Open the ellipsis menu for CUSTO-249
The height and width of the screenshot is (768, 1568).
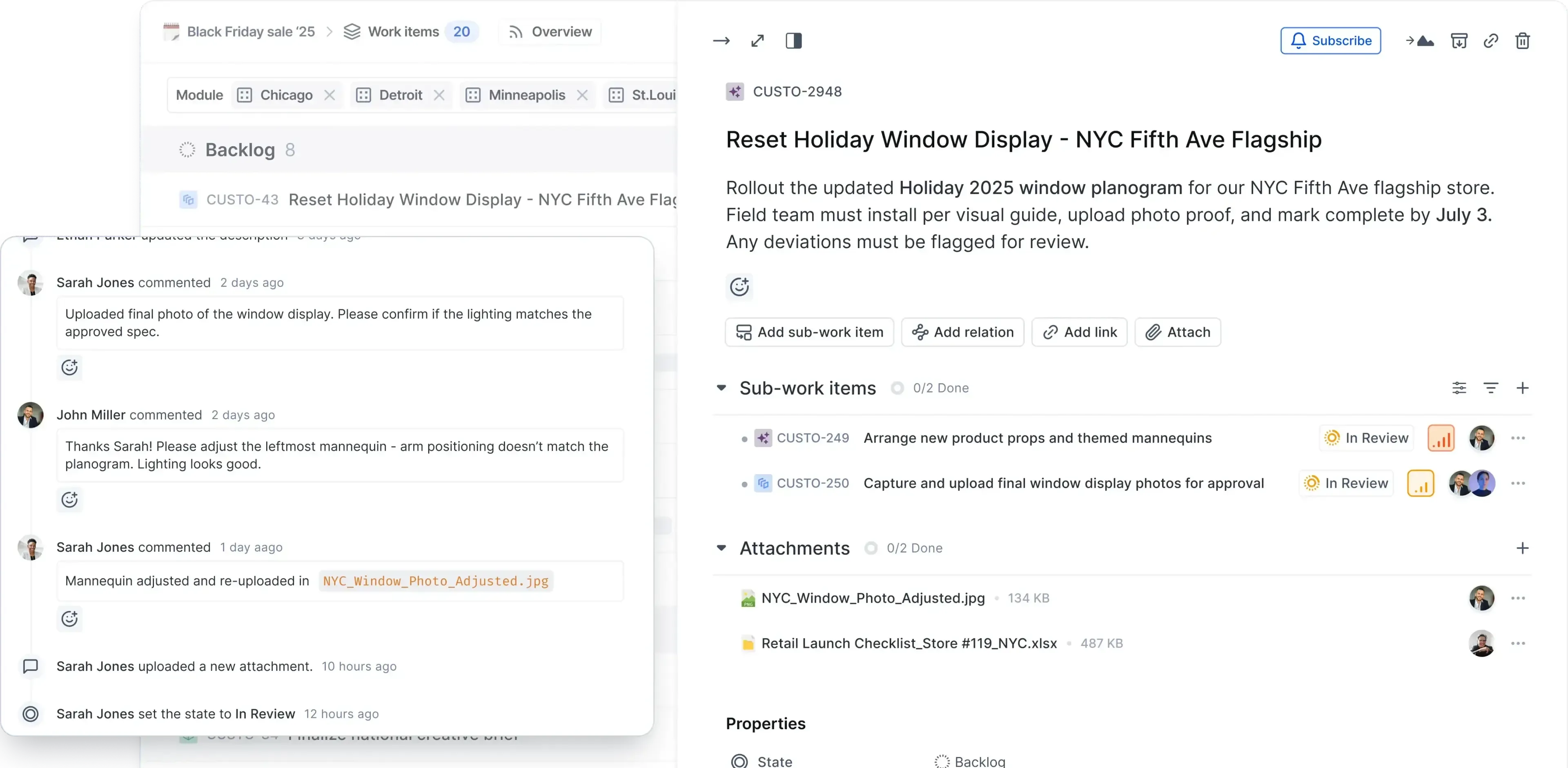pyautogui.click(x=1519, y=438)
